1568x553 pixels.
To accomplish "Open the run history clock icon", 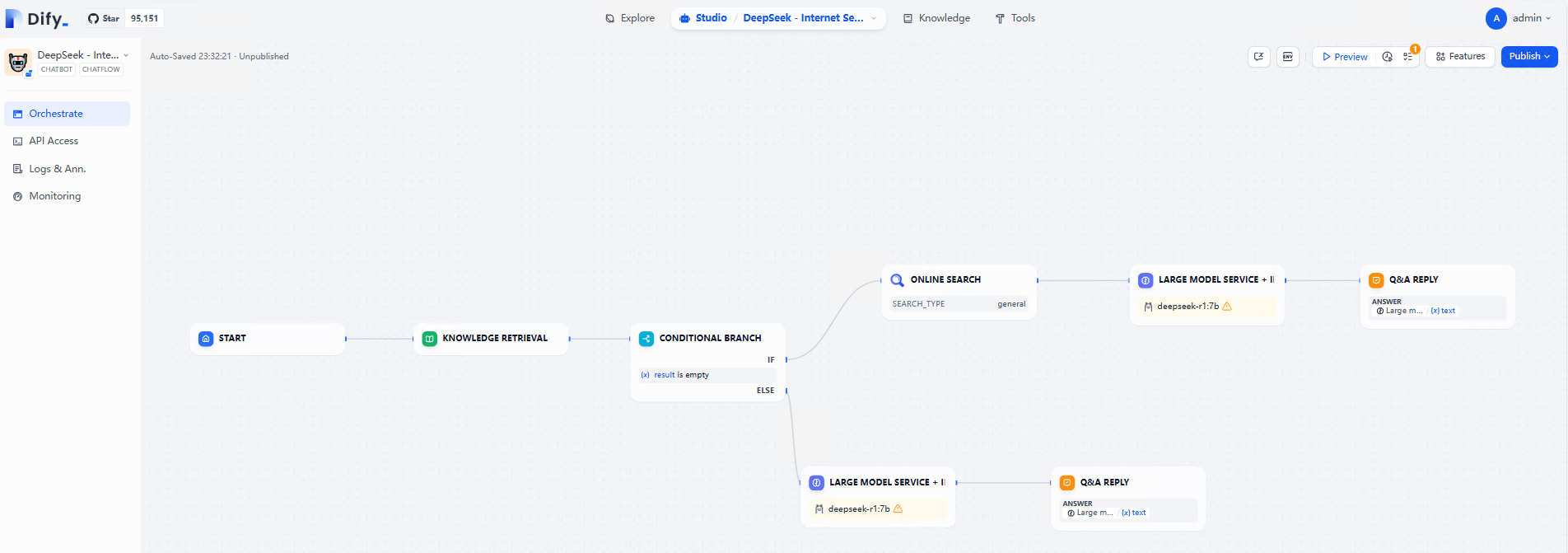I will pos(1388,57).
